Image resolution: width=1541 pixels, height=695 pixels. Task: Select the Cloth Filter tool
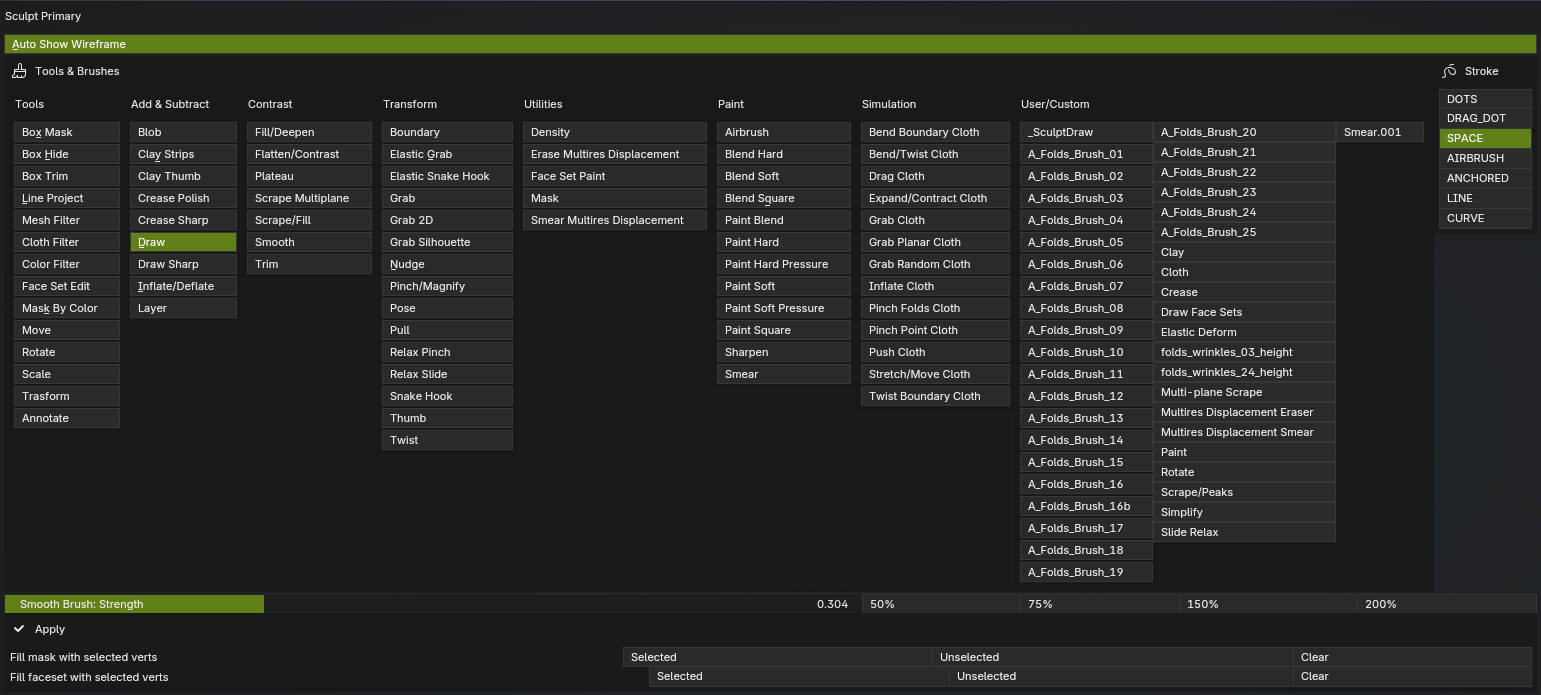tap(67, 242)
